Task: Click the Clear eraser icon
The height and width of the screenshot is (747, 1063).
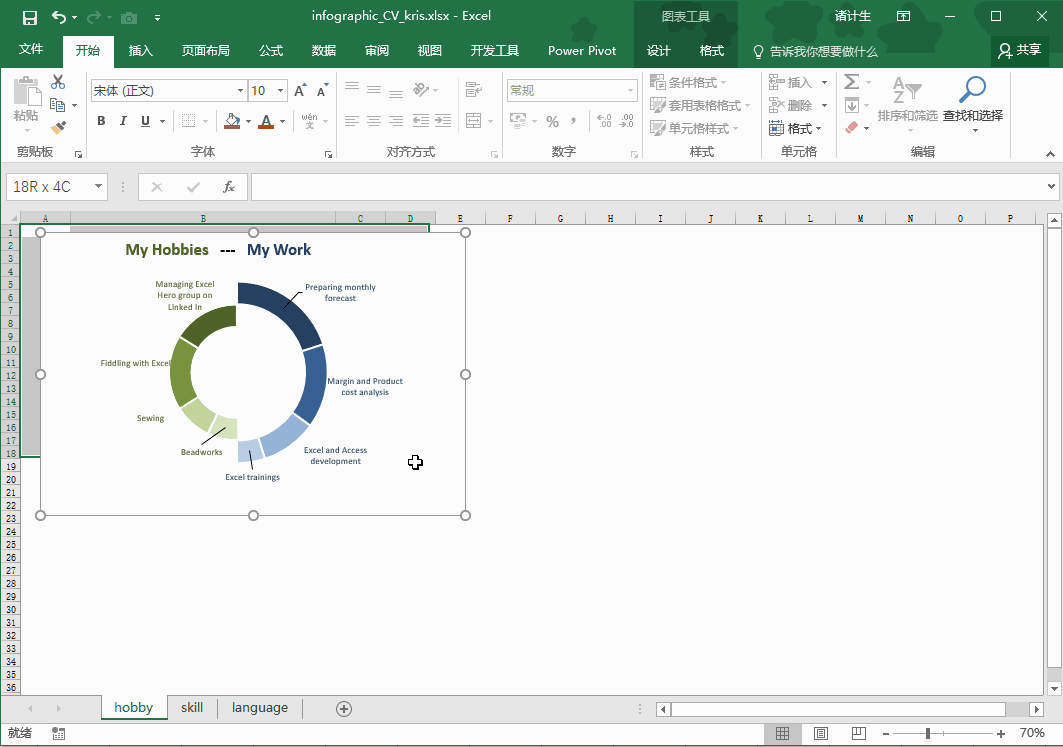Action: click(x=851, y=127)
